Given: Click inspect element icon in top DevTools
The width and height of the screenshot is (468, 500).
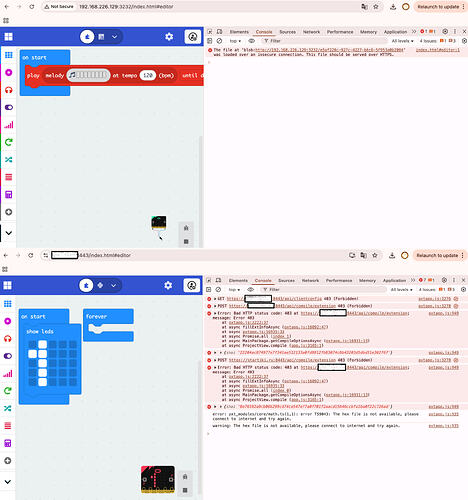Looking at the screenshot, I should click(210, 32).
